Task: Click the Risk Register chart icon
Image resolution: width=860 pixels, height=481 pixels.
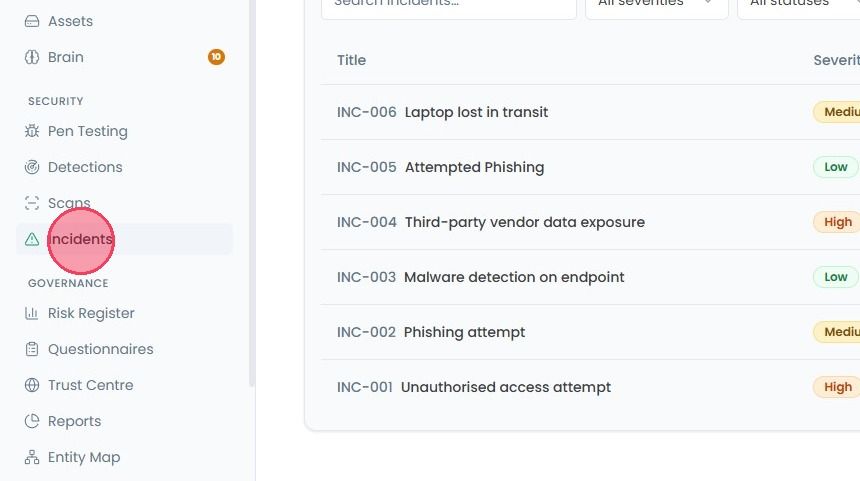Action: click(x=32, y=313)
